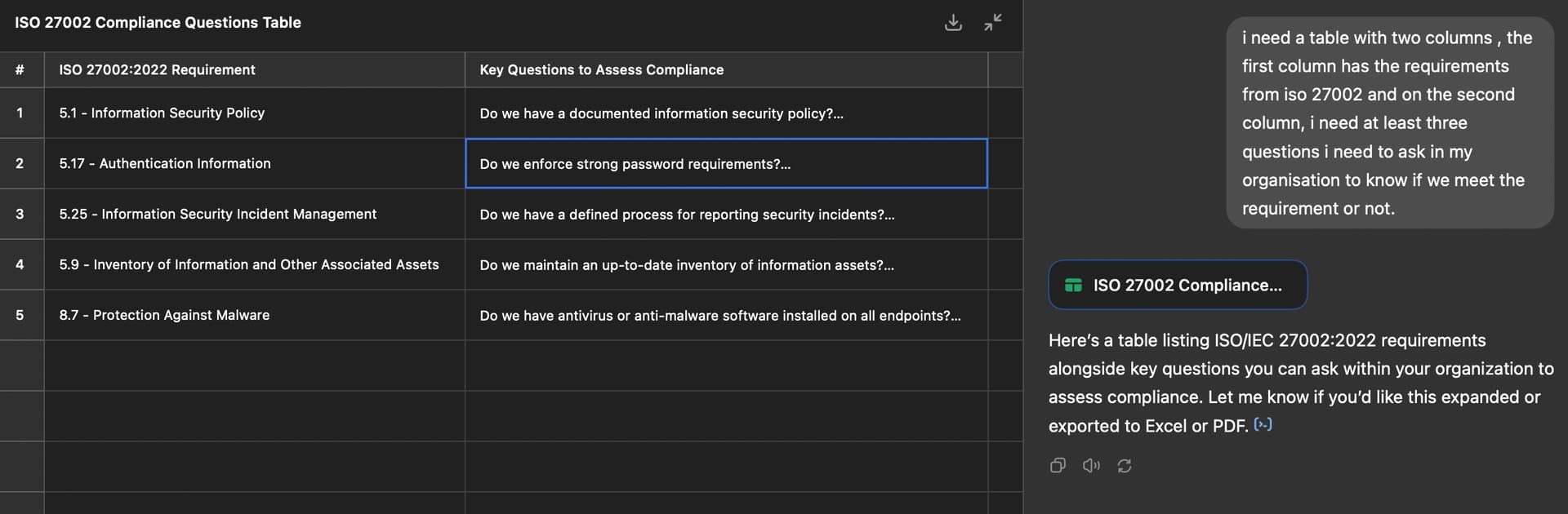
Task: Open the ISO 27002 Compliance table chip
Action: (x=1178, y=285)
